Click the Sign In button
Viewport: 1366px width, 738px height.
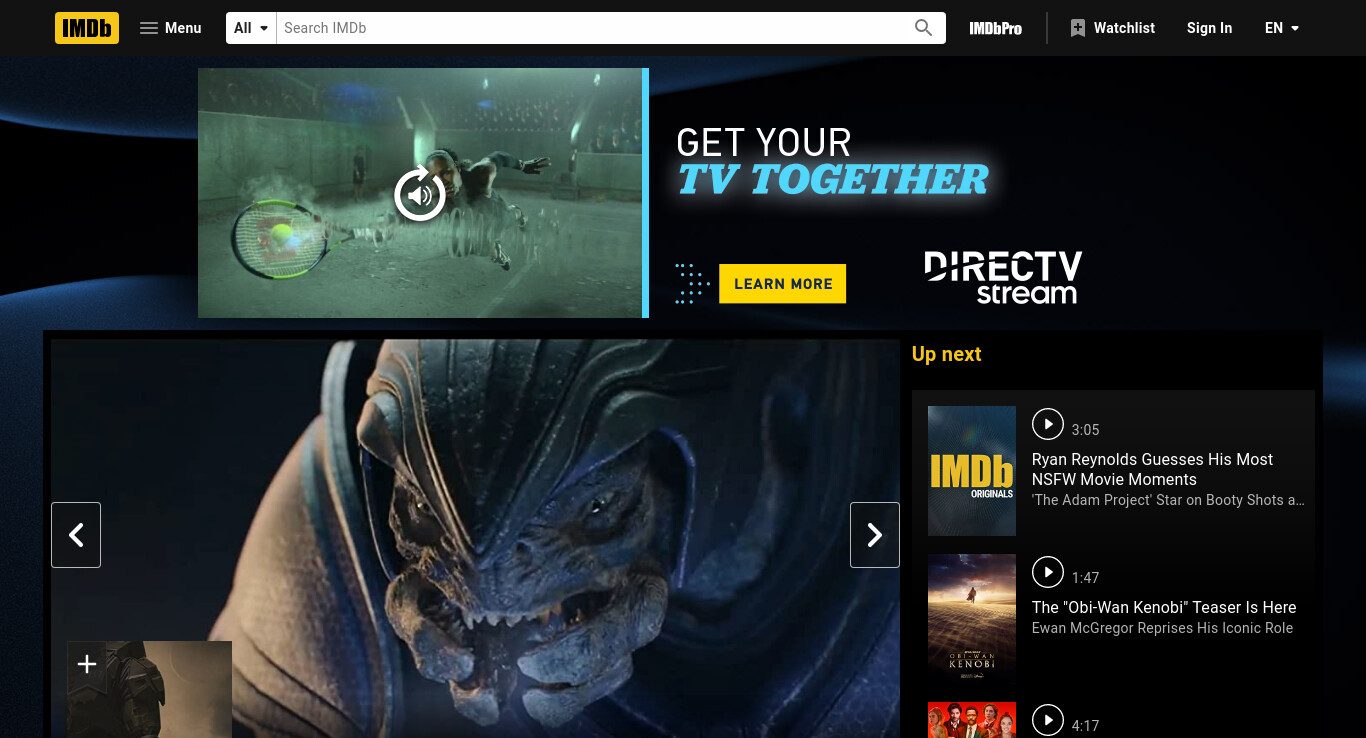1209,28
